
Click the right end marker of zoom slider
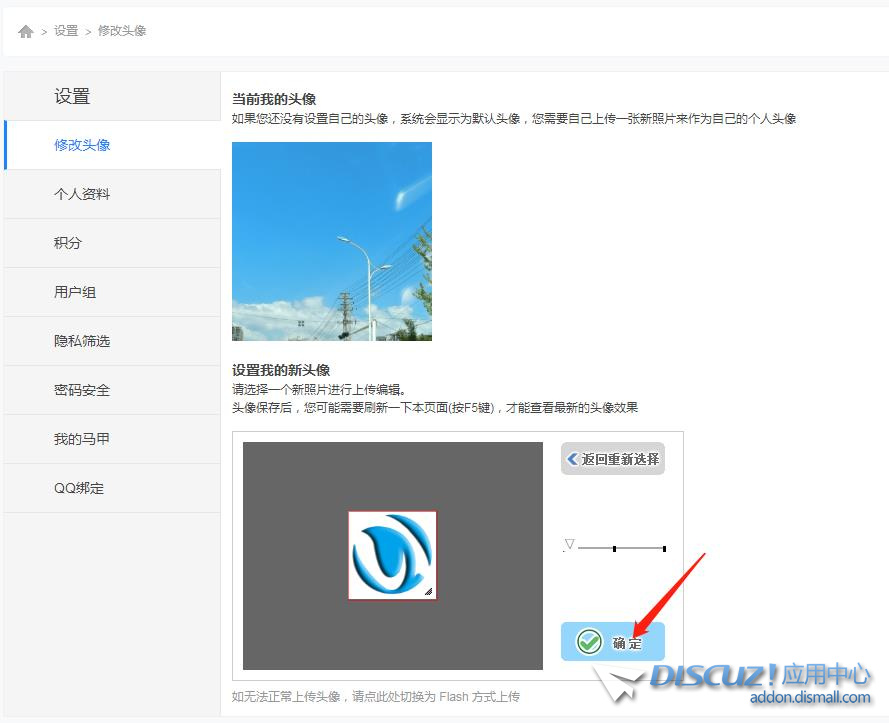664,548
